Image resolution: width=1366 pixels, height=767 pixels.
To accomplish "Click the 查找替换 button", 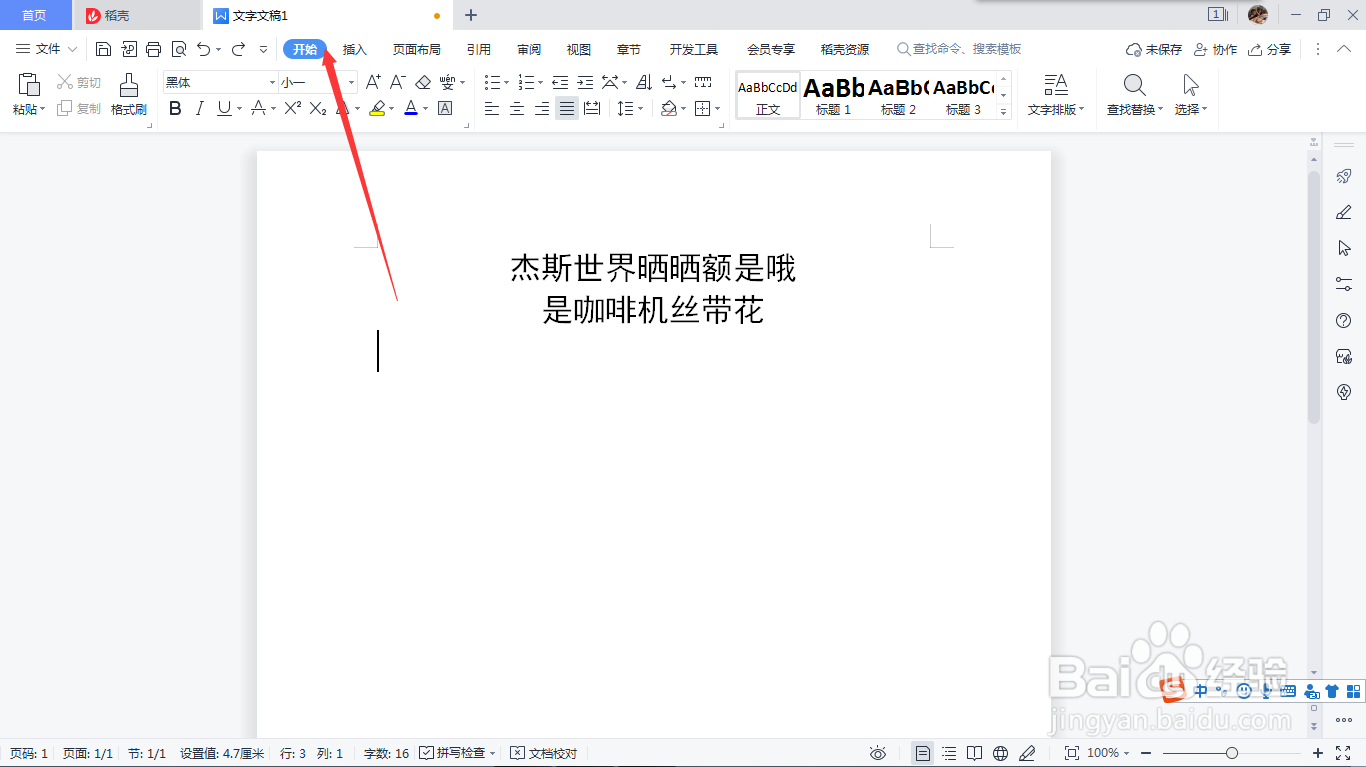I will pyautogui.click(x=1133, y=95).
